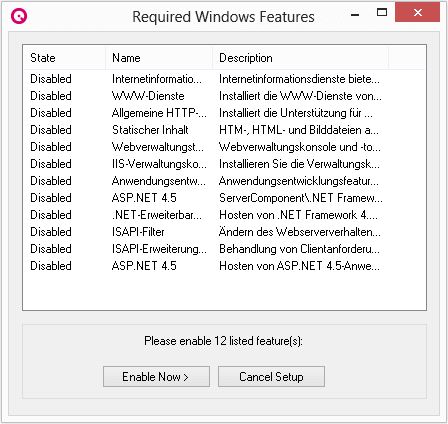448x424 pixels.
Task: Click the Enable Now button
Action: pos(156,377)
